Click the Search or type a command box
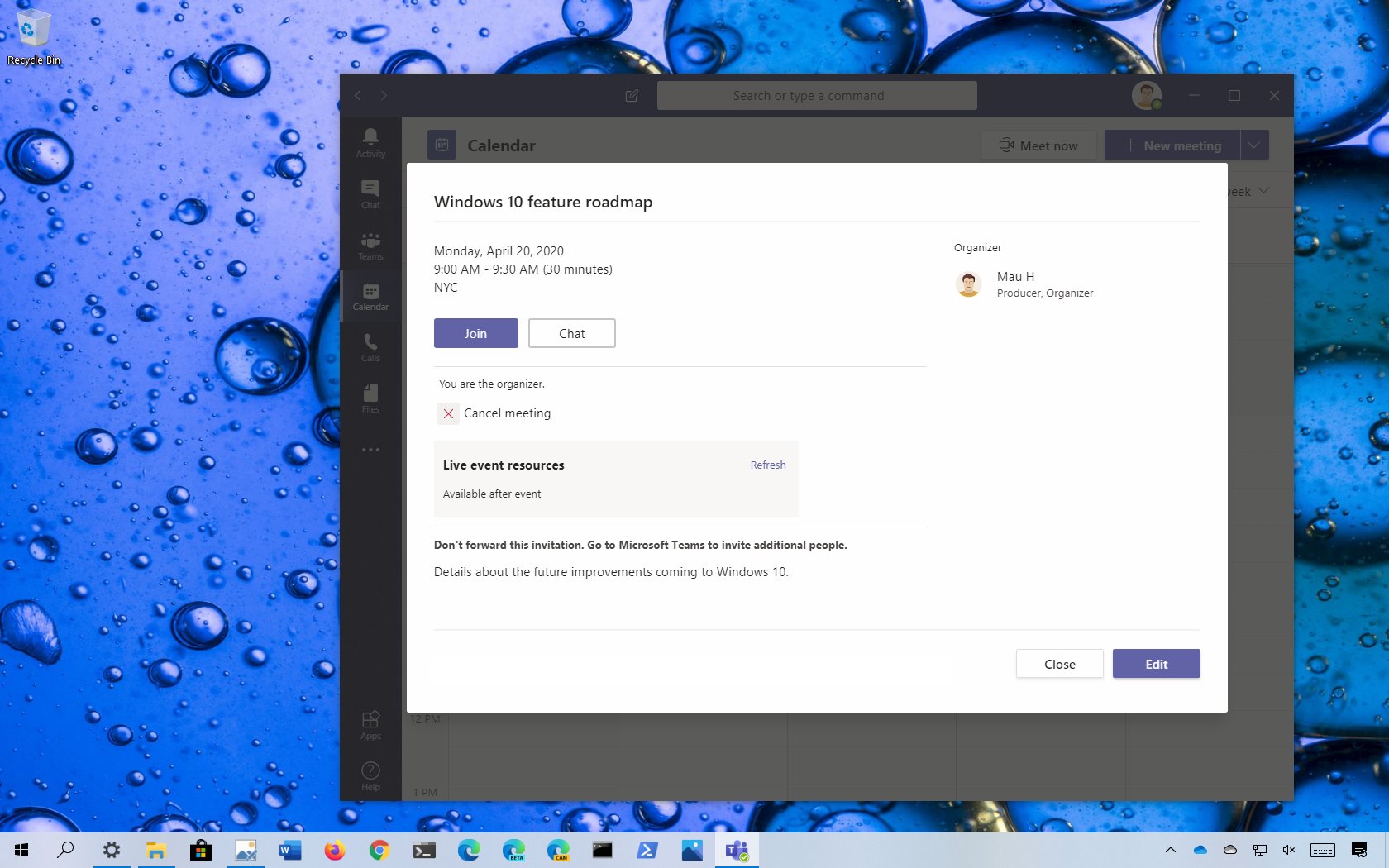The height and width of the screenshot is (868, 1389). coord(817,96)
